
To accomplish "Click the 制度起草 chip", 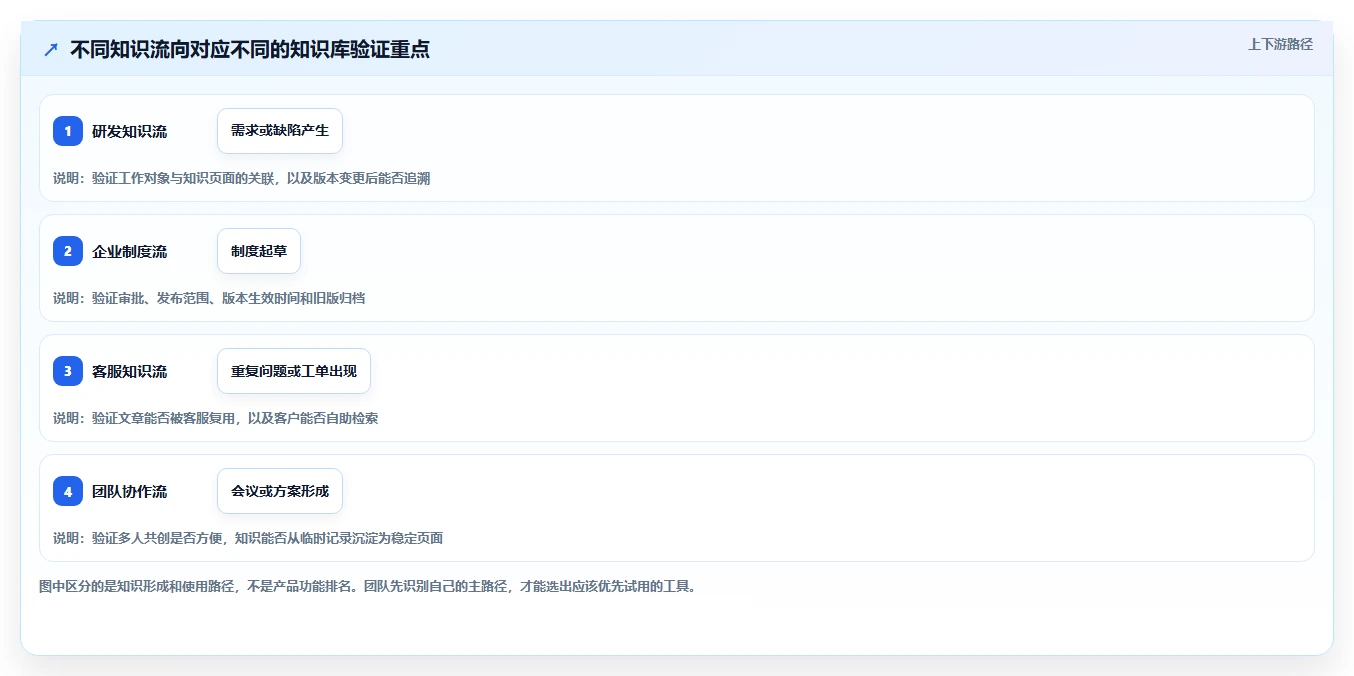I will point(259,251).
